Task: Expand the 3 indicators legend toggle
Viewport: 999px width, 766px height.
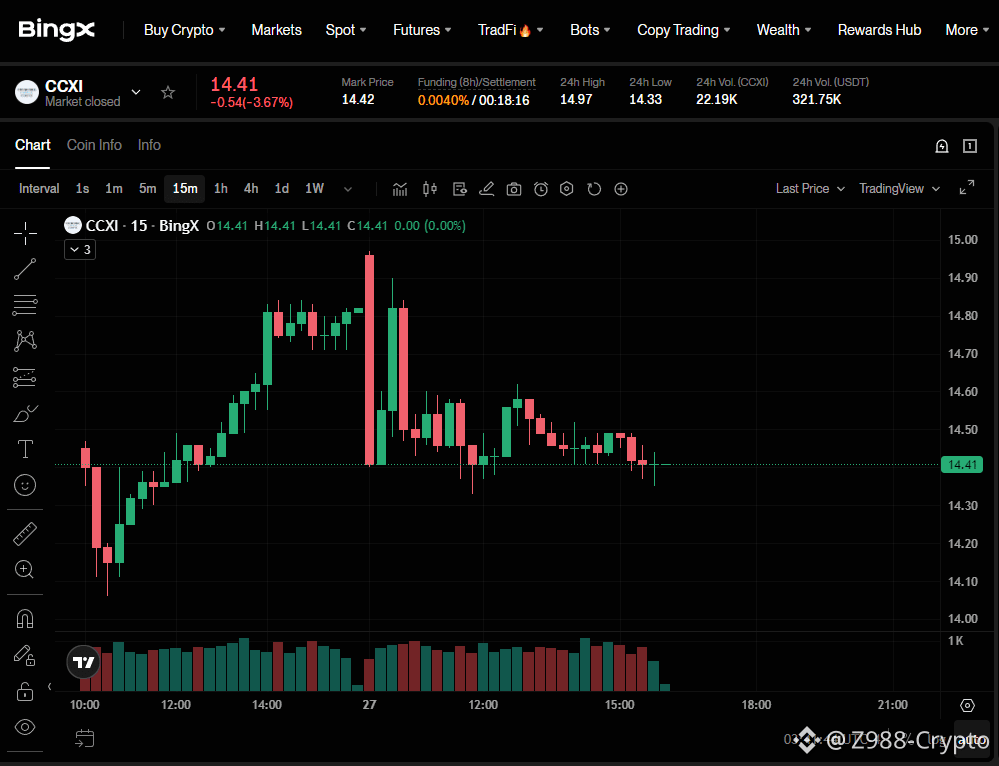Action: (x=80, y=250)
